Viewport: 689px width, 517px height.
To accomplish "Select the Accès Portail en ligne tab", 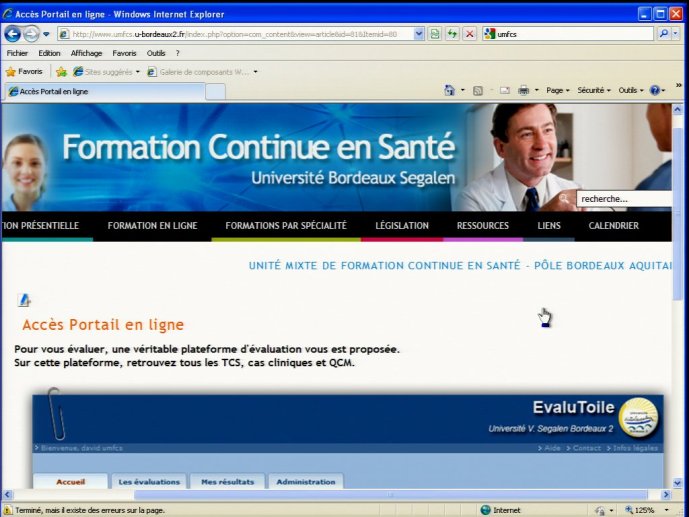I will (x=105, y=91).
